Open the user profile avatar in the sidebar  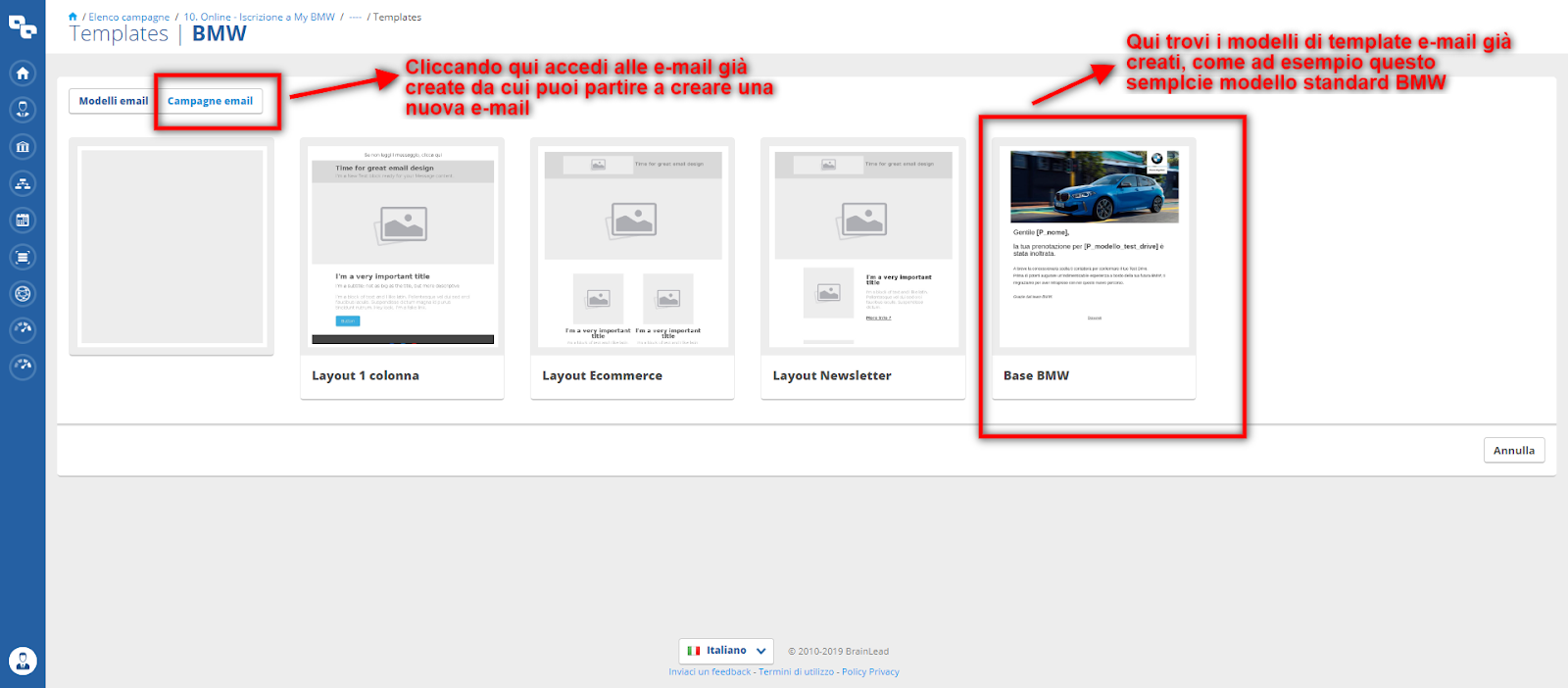point(23,661)
